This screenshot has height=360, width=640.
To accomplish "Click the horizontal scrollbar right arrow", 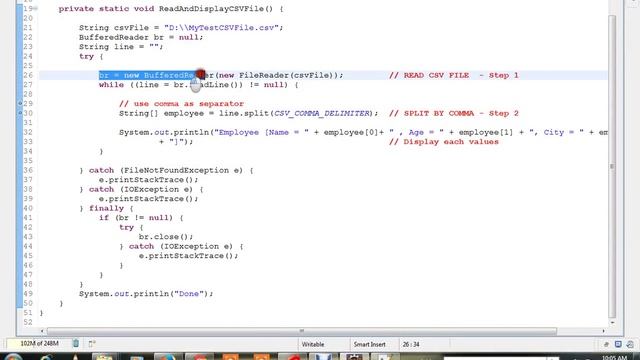I will coord(603,331).
